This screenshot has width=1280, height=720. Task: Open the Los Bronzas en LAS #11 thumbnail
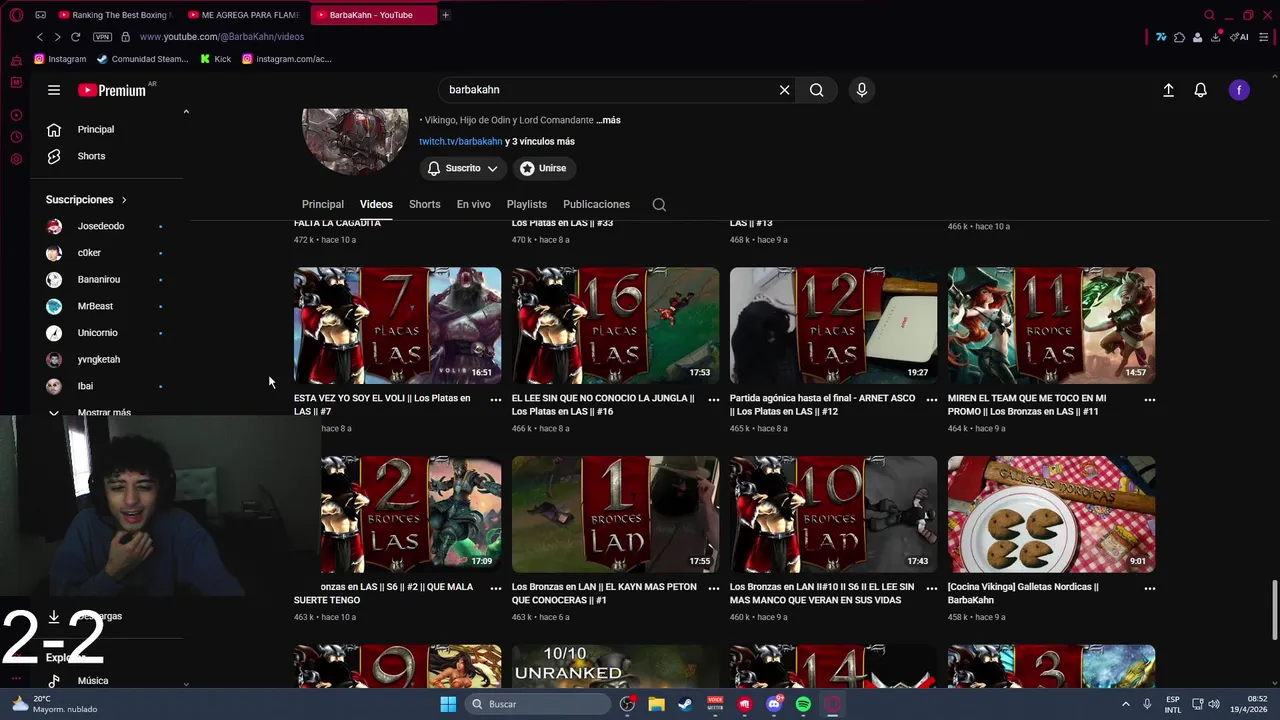pyautogui.click(x=1052, y=326)
